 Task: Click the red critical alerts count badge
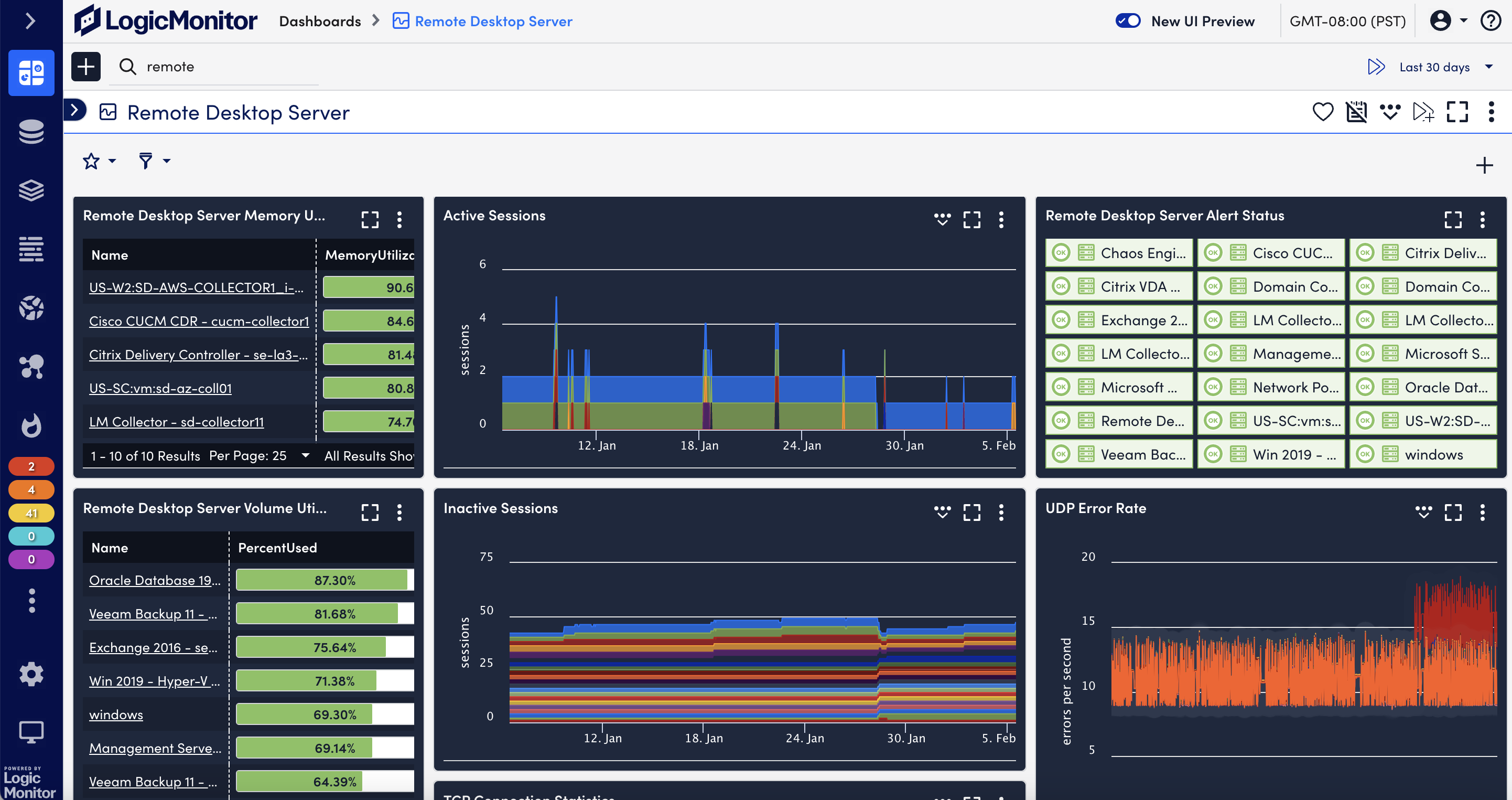pos(31,466)
